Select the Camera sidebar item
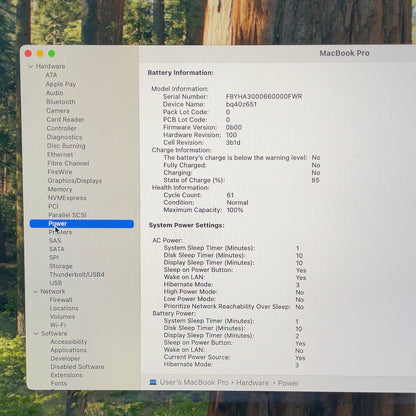This screenshot has height=416, width=416. (58, 111)
